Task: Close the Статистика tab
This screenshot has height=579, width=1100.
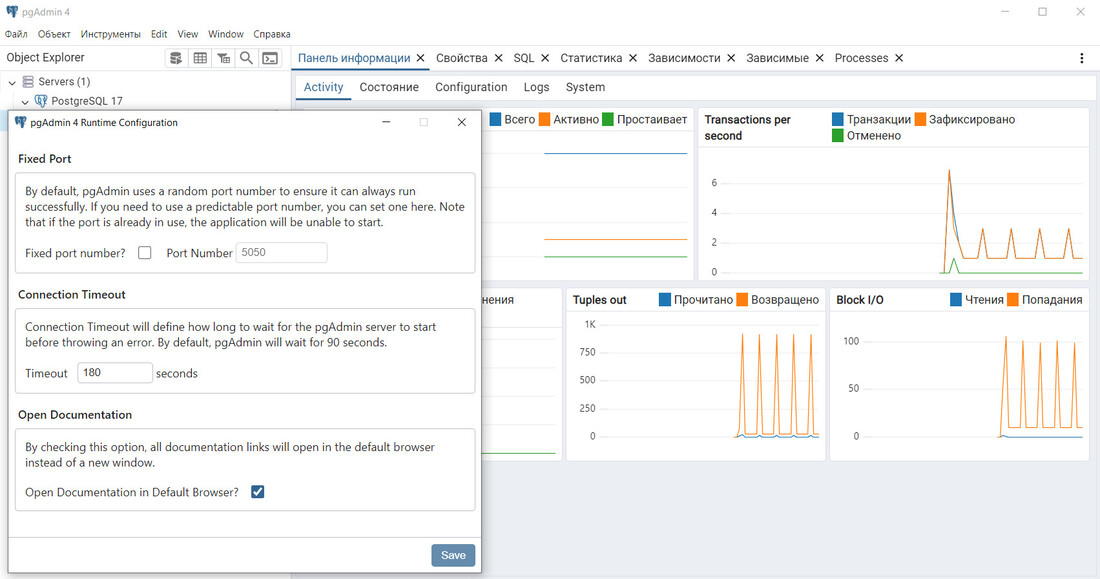Action: [x=633, y=58]
